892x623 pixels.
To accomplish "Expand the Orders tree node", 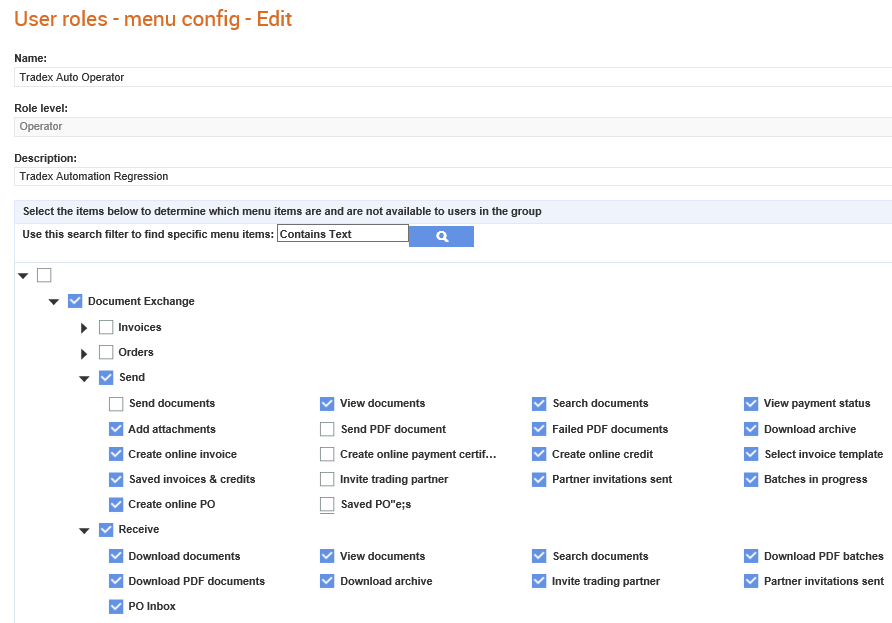I will (x=84, y=353).
